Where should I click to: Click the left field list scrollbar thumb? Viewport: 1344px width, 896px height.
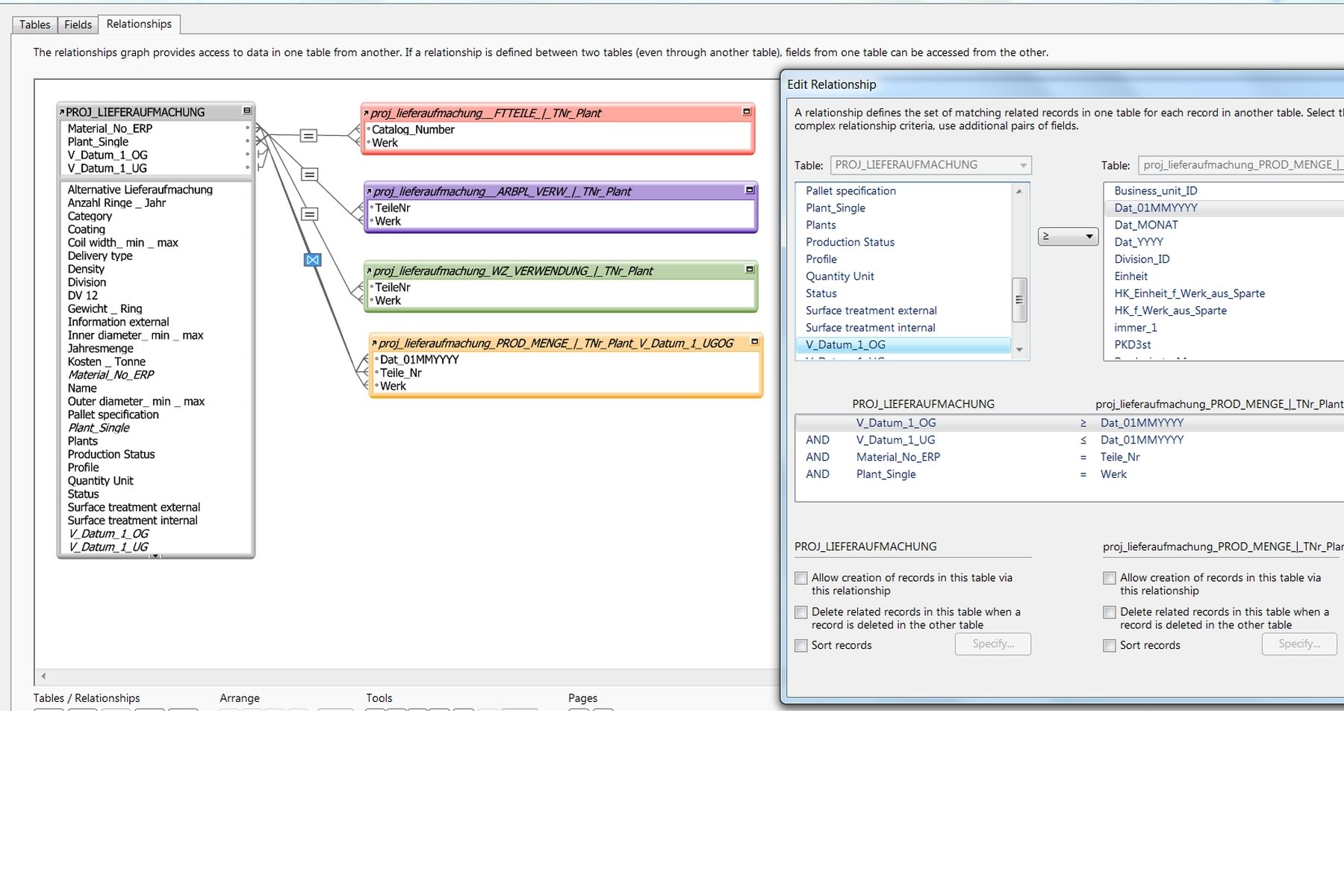[x=1019, y=299]
